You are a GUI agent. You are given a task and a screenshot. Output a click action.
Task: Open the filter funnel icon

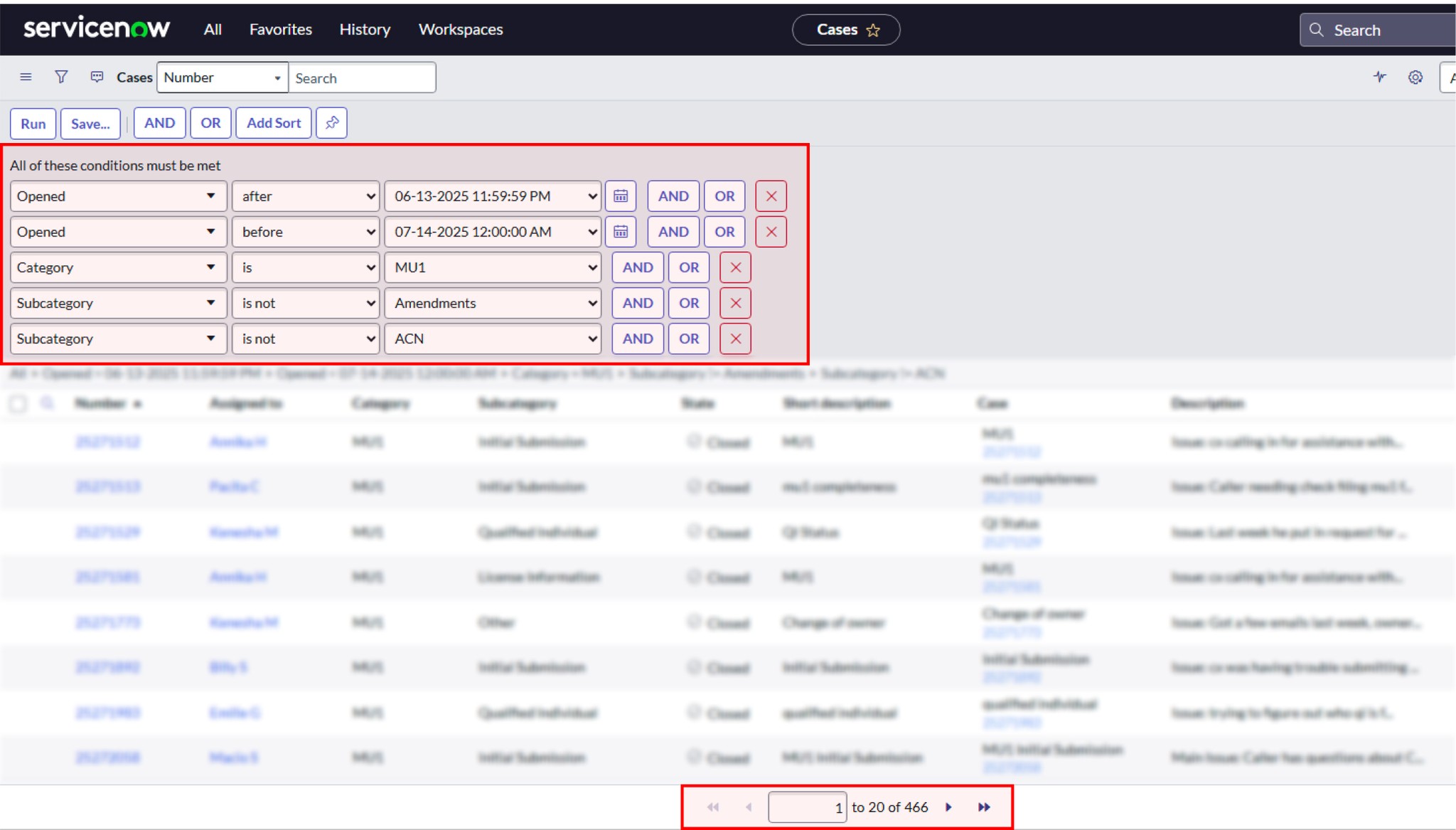point(61,77)
